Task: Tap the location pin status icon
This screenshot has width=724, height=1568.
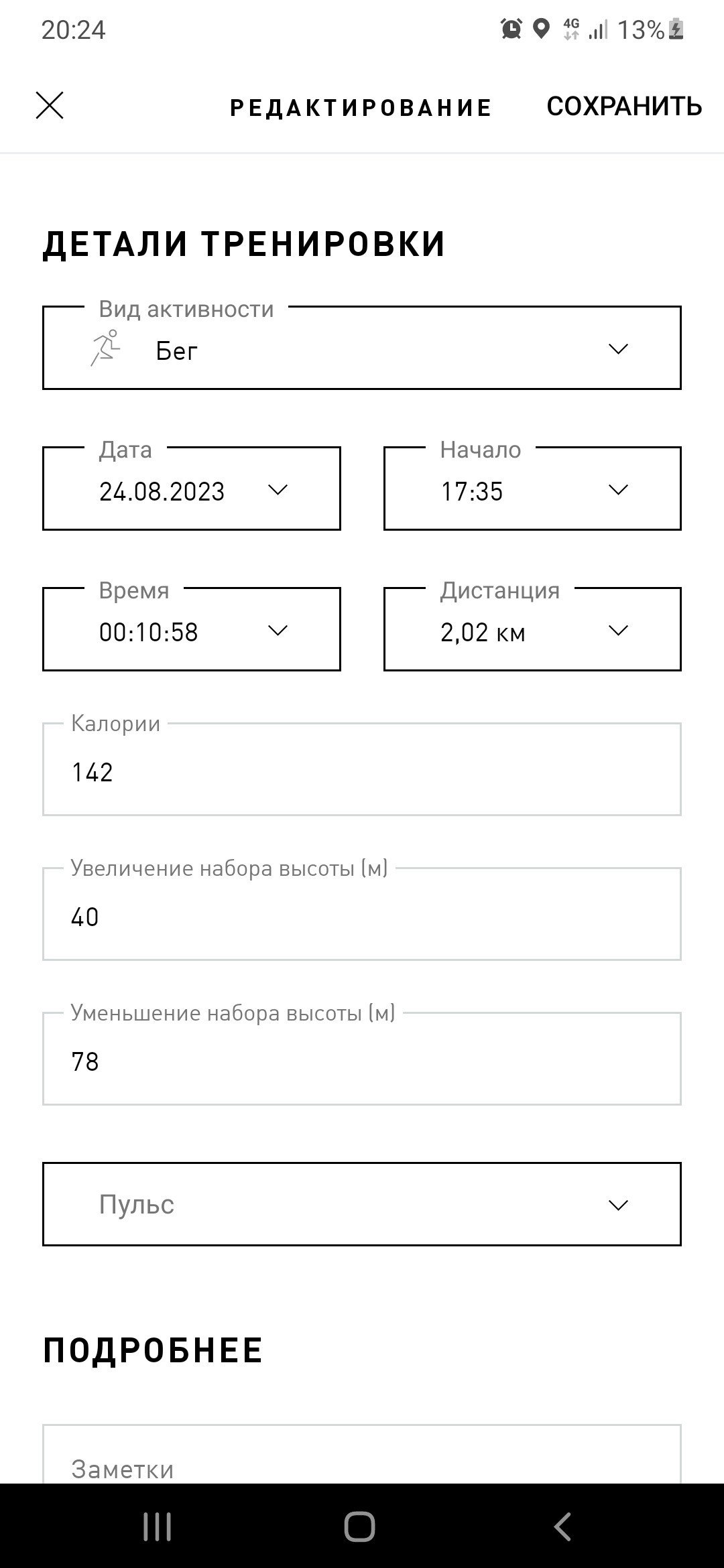Action: click(x=541, y=29)
